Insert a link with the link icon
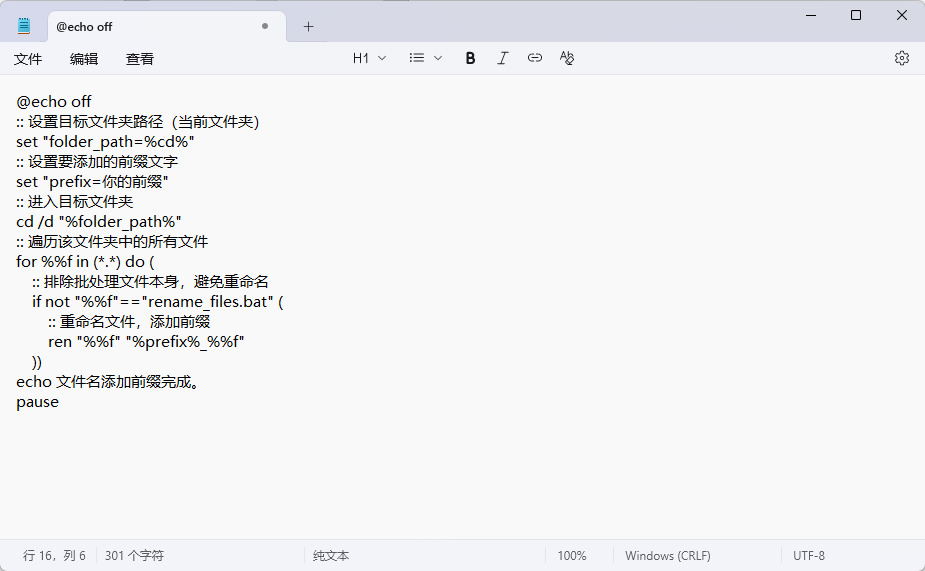This screenshot has width=925, height=571. click(535, 58)
